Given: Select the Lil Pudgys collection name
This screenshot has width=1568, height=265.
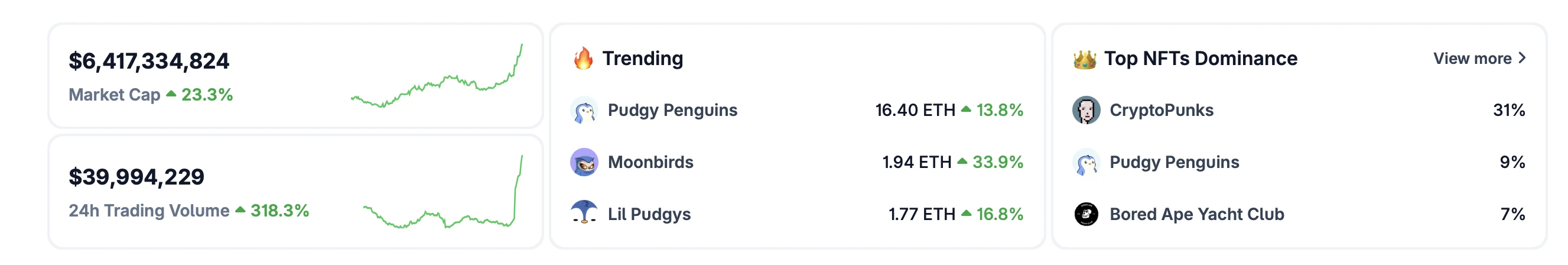Looking at the screenshot, I should (x=649, y=214).
